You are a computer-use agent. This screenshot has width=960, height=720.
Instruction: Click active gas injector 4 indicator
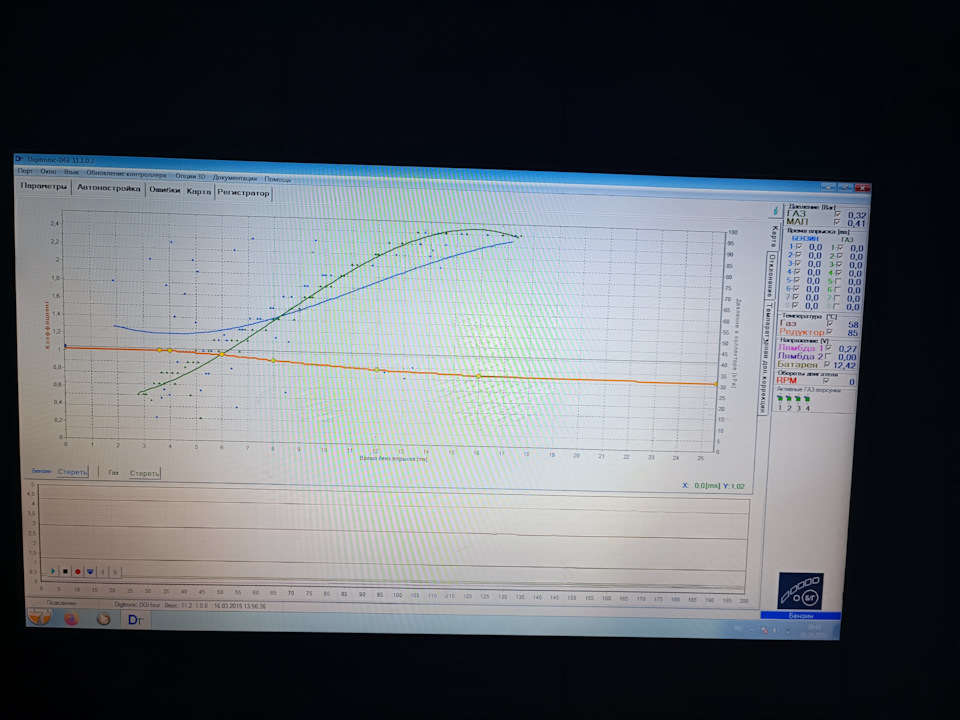click(x=807, y=399)
